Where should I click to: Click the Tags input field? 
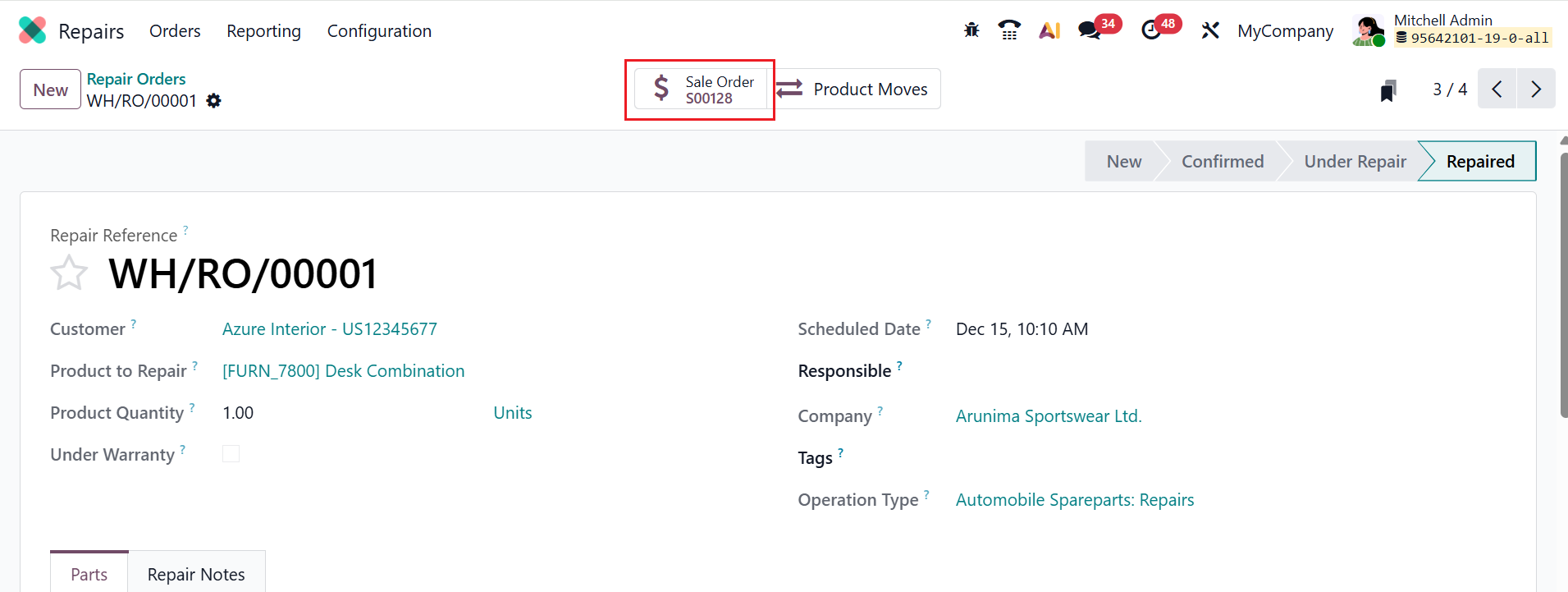click(x=1149, y=458)
